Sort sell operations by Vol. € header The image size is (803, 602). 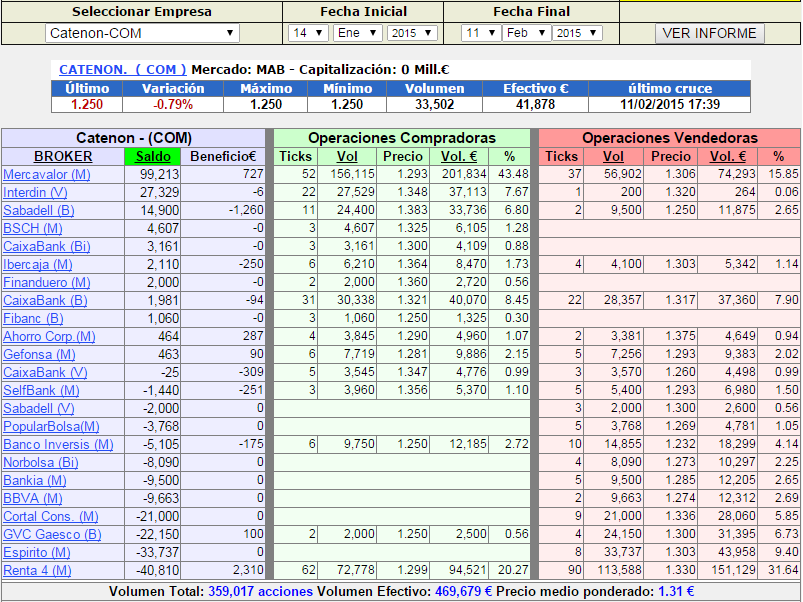coord(728,156)
